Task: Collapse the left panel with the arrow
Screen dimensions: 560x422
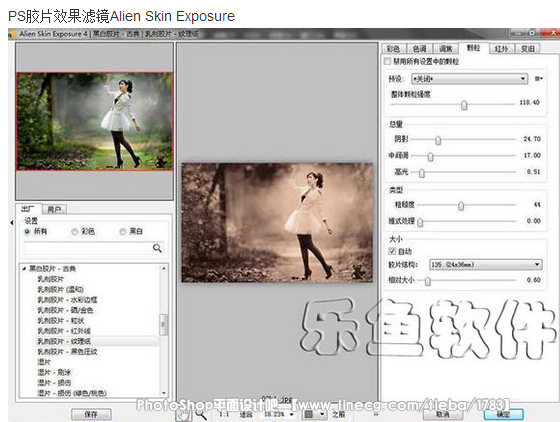Action: click(x=12, y=222)
